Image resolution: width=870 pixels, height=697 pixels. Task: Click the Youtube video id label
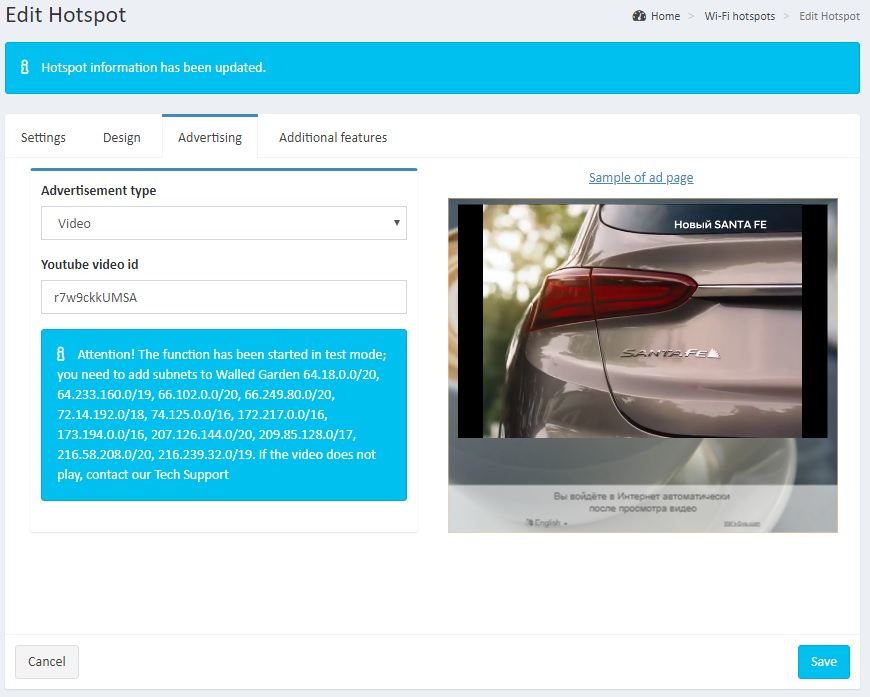pyautogui.click(x=90, y=264)
